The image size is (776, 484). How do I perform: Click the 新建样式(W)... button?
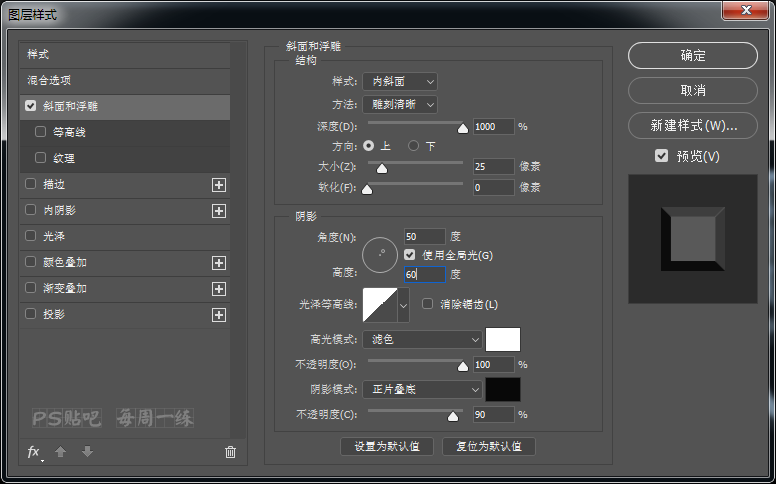pyautogui.click(x=692, y=126)
